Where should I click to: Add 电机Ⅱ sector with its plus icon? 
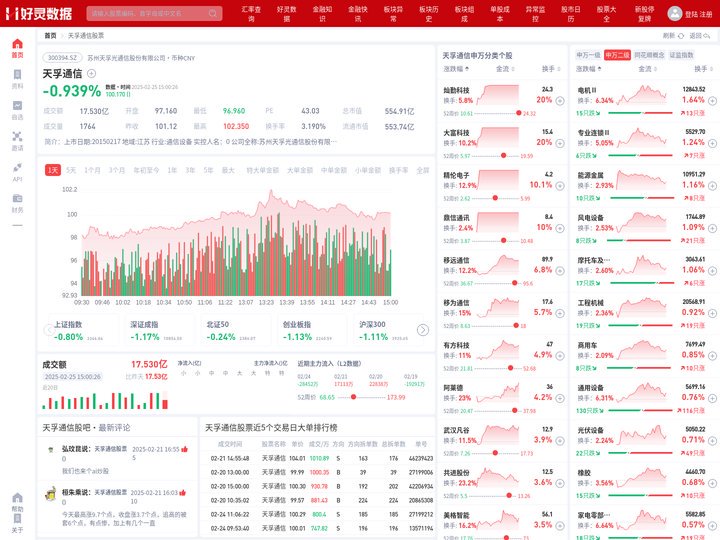coord(712,101)
